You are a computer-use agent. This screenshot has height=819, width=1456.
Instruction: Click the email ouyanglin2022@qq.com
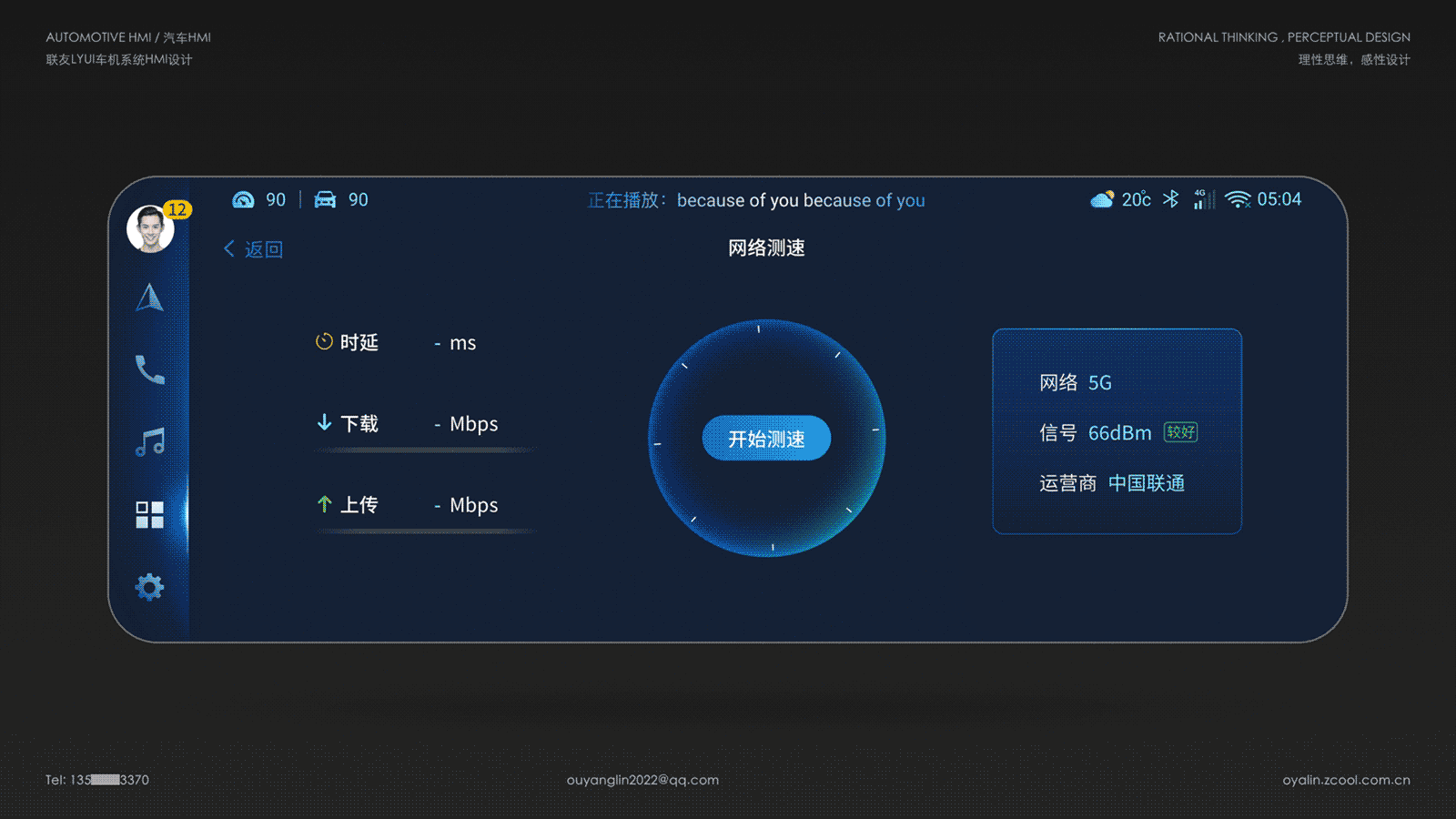[642, 780]
